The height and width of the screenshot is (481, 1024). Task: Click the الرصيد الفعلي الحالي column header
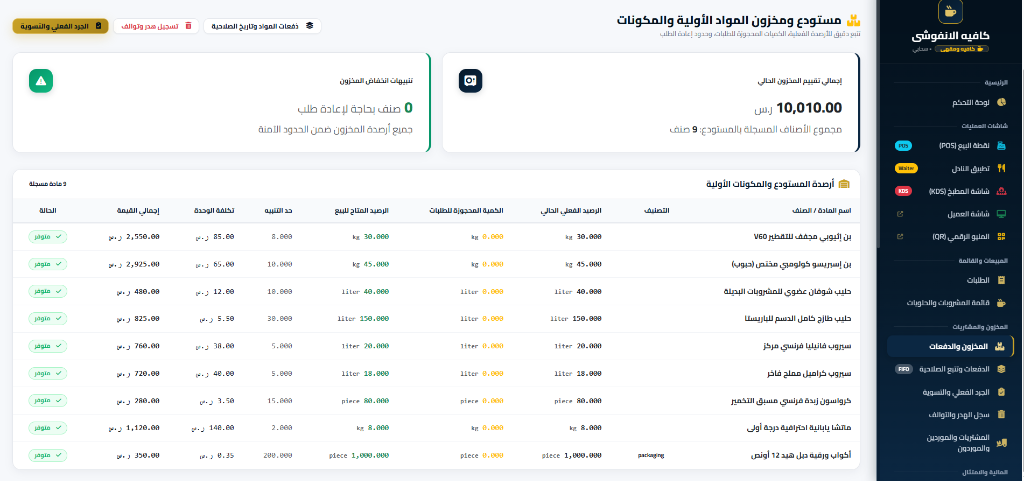click(x=571, y=211)
